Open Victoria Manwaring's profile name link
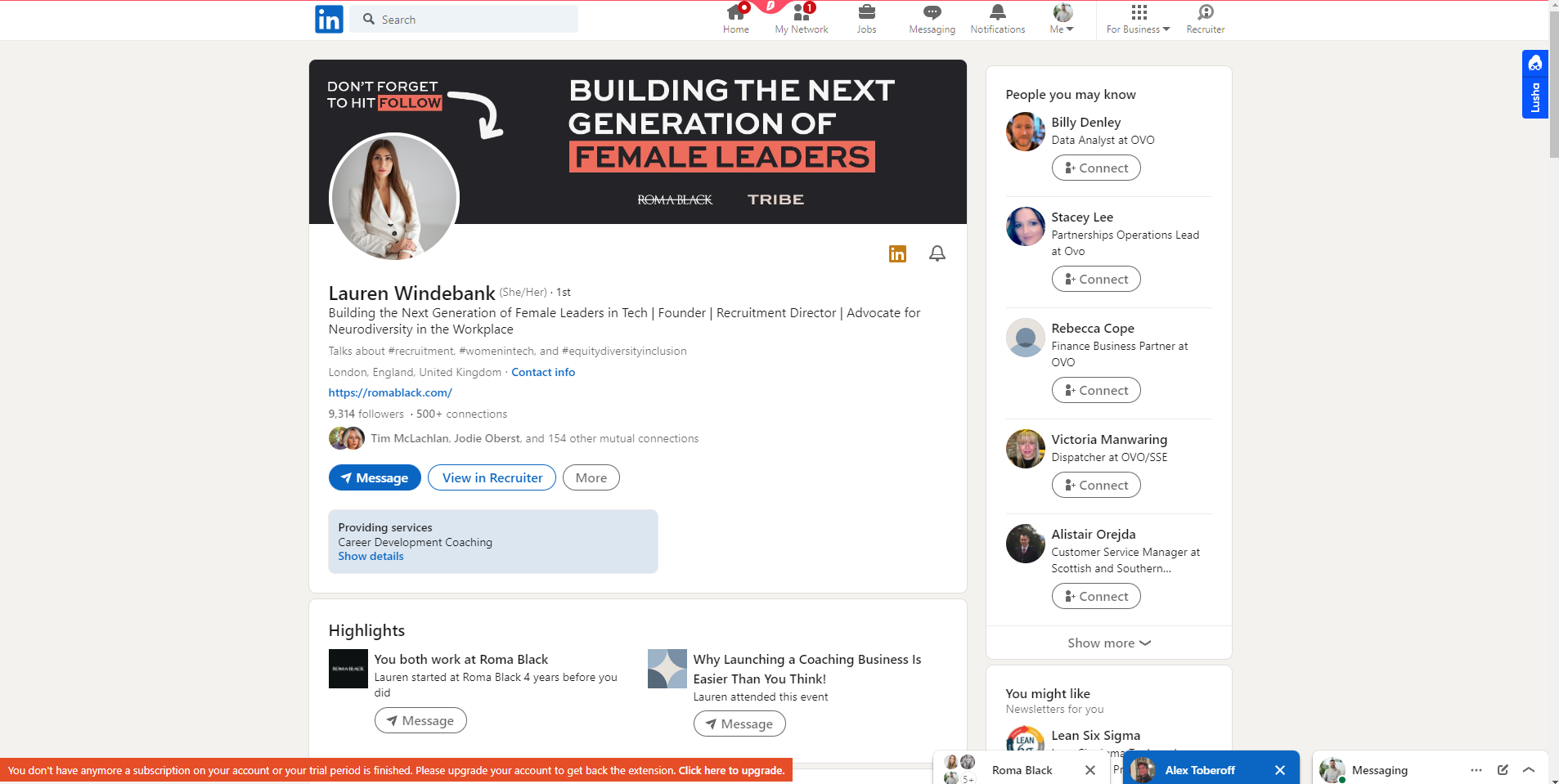Screen dimensions: 1559x784 tap(1109, 439)
